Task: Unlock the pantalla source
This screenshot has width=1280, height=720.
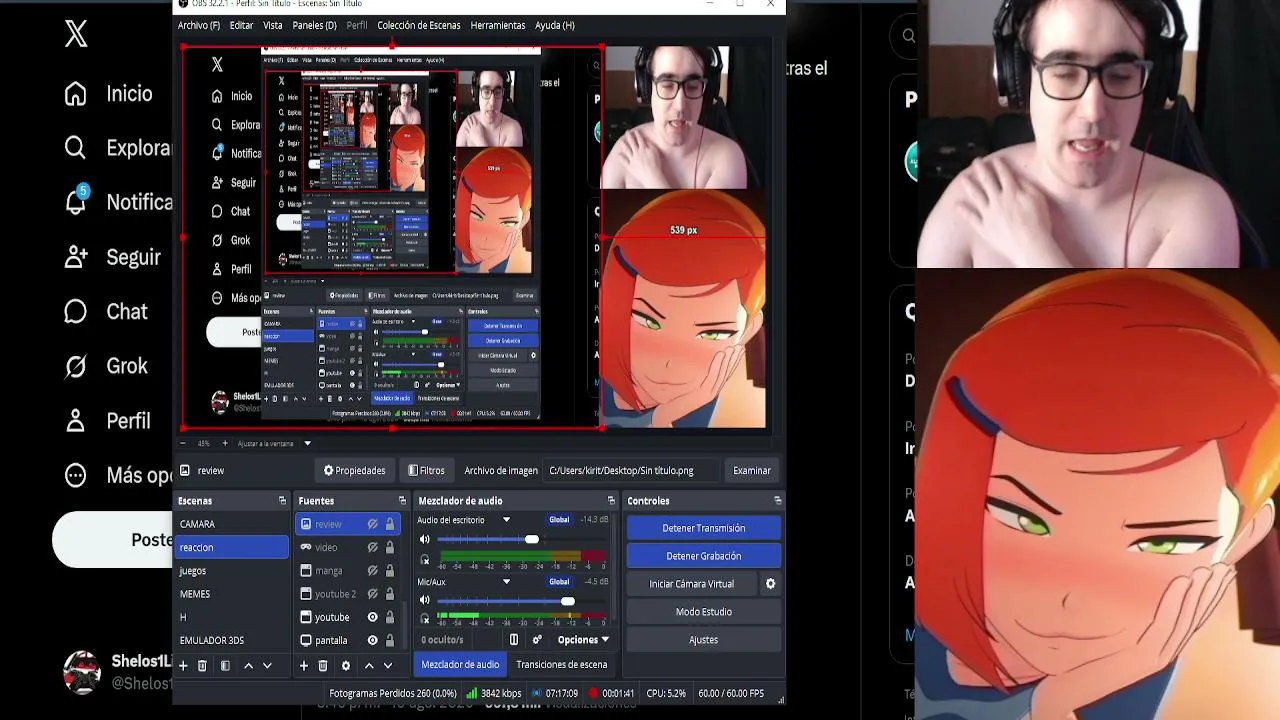Action: click(389, 640)
